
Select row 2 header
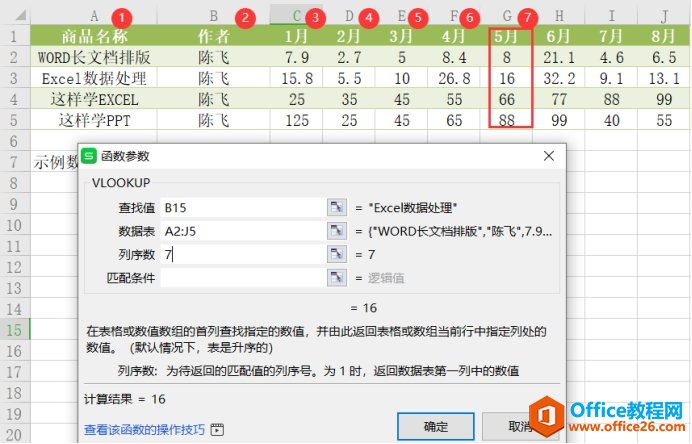tap(15, 57)
